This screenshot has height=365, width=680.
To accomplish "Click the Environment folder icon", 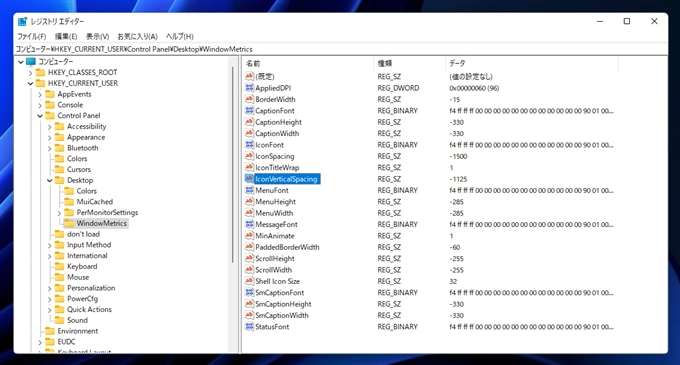I will click(50, 331).
